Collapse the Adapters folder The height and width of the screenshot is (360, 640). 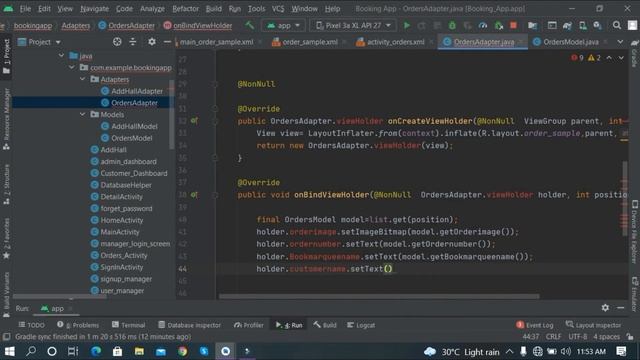click(83, 79)
